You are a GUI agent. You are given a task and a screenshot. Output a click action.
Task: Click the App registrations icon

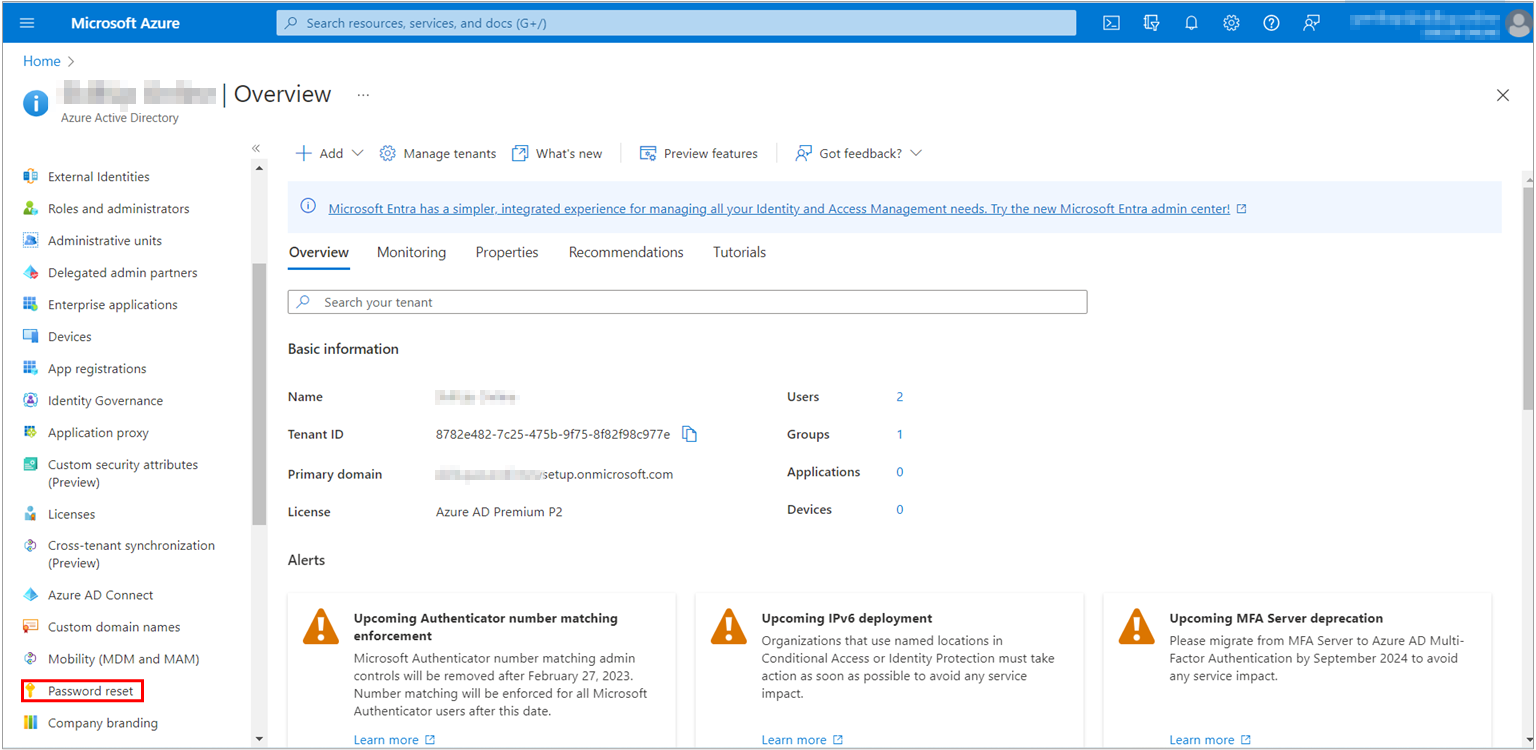coord(30,369)
